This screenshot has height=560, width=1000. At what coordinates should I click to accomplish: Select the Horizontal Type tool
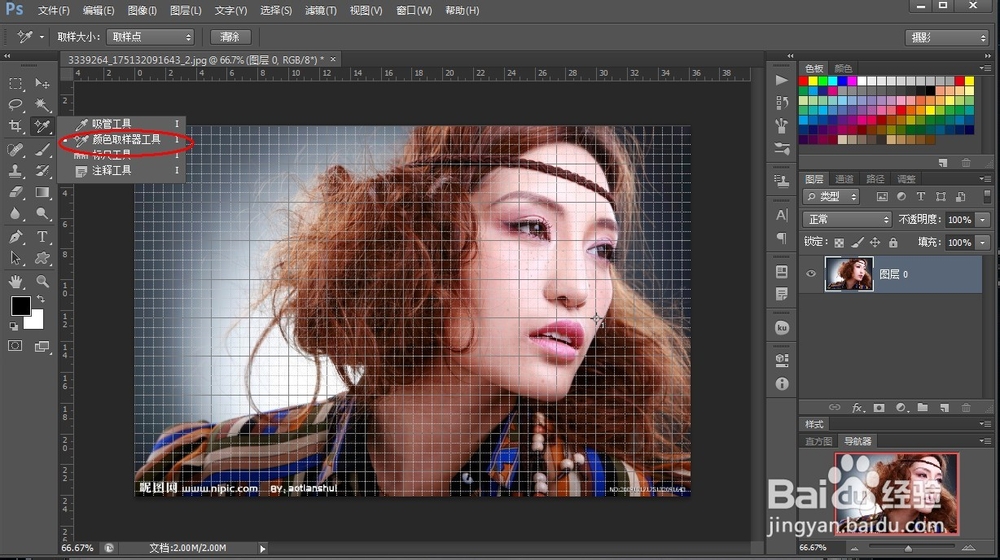(x=42, y=237)
